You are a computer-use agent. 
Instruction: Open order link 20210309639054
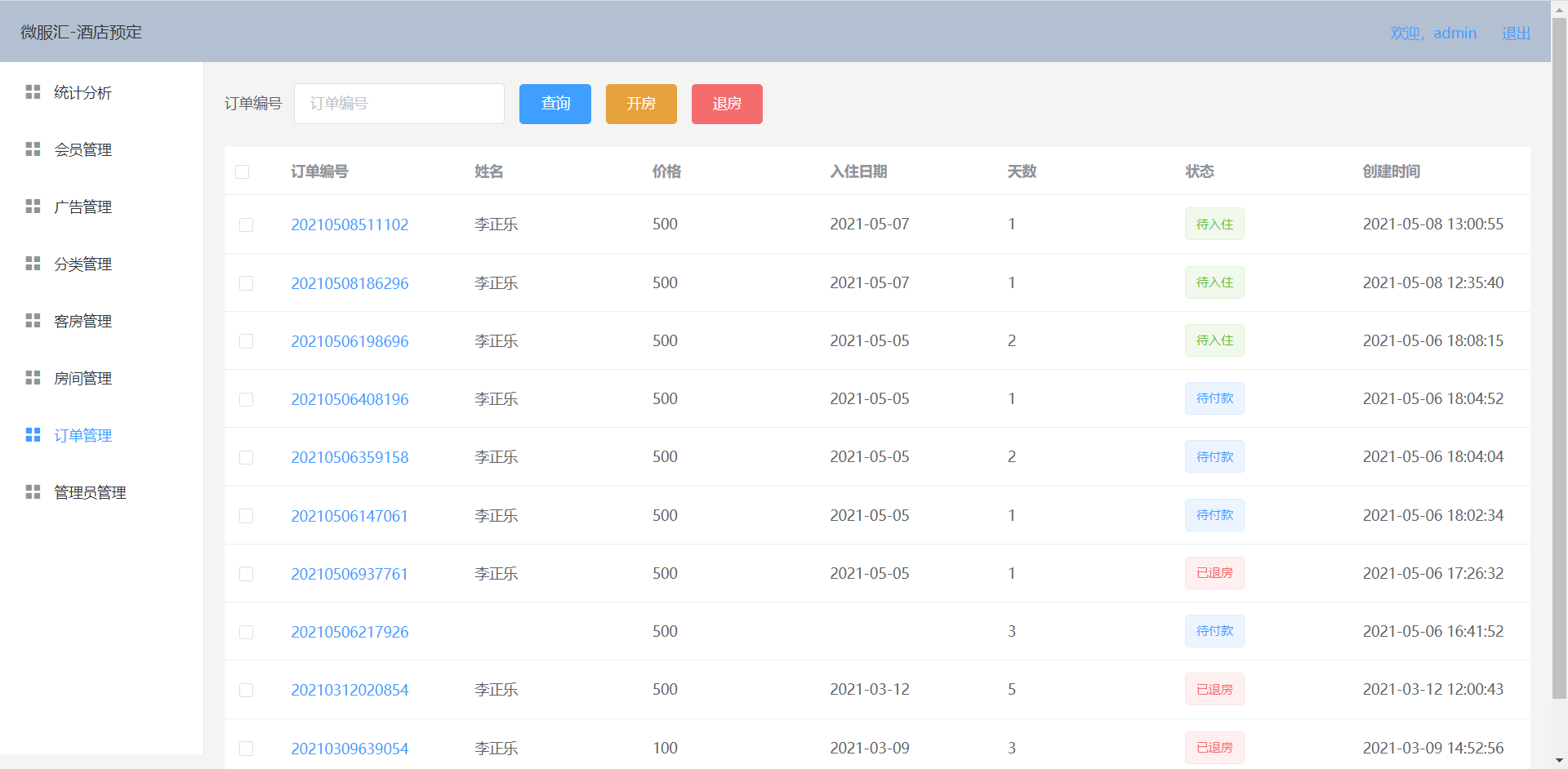coord(350,749)
